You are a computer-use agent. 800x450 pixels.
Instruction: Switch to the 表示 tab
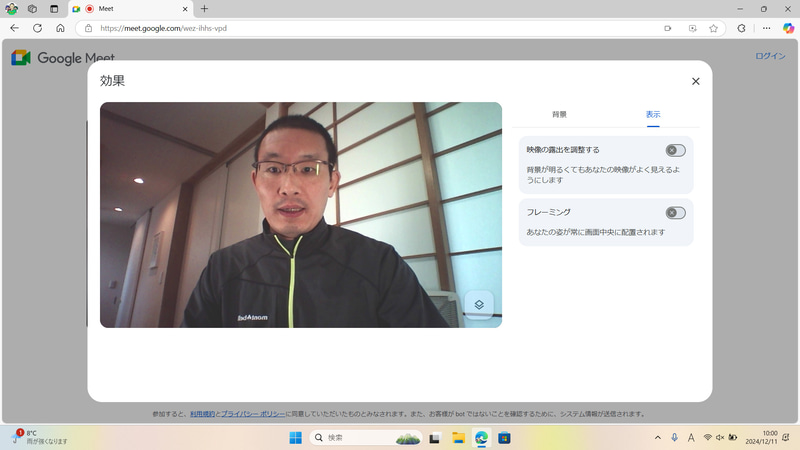653,114
